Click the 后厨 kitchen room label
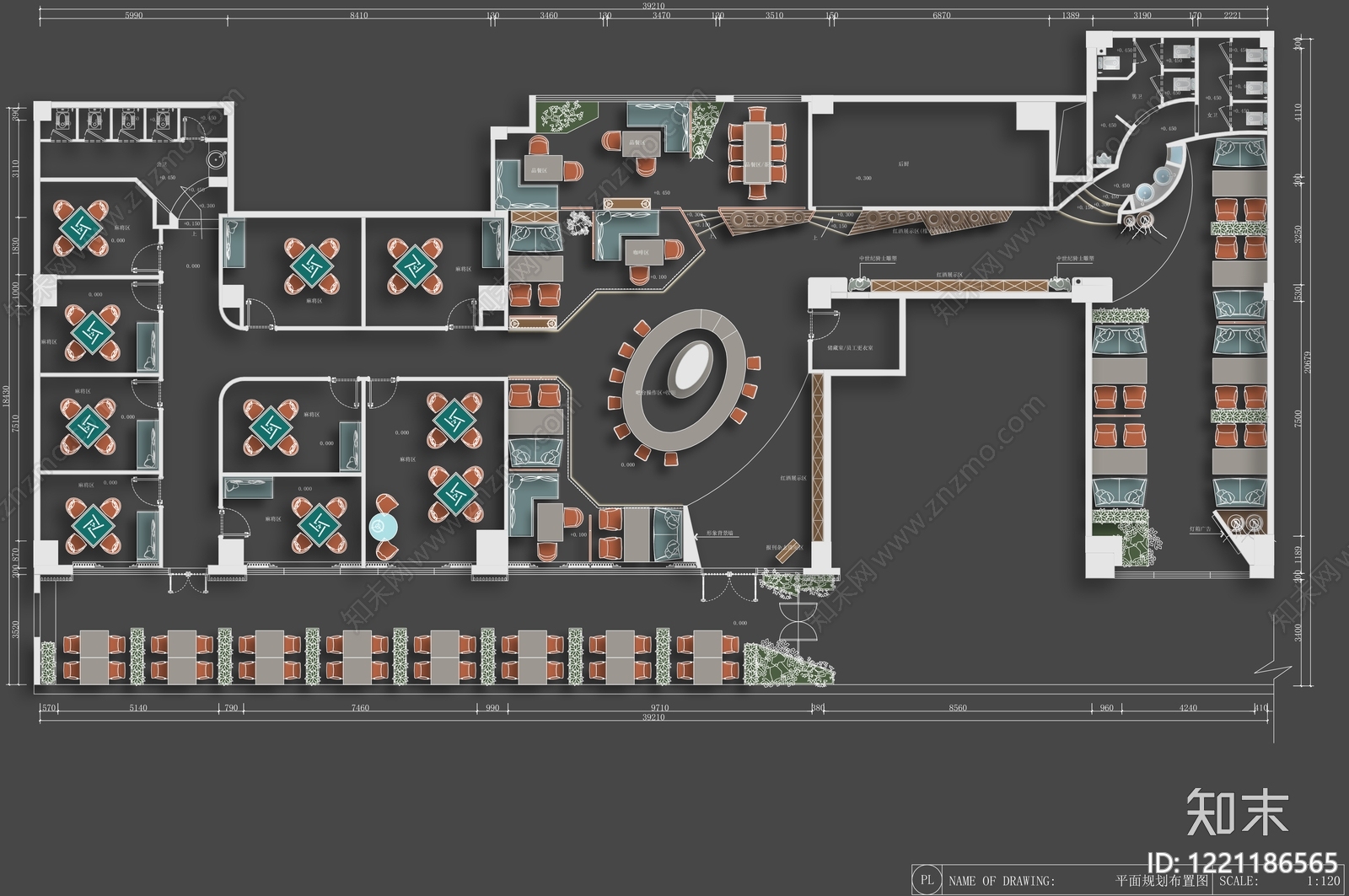Image resolution: width=1349 pixels, height=896 pixels. click(x=903, y=164)
